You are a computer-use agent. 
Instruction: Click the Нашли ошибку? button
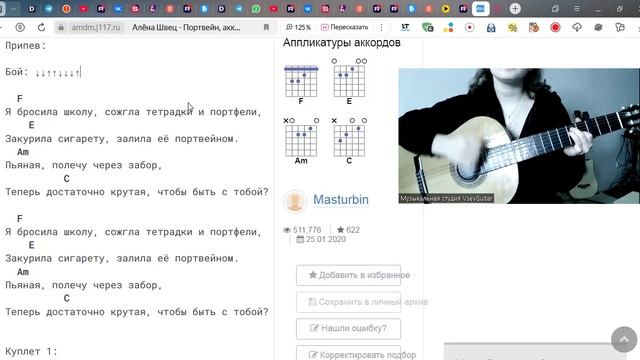coord(349,329)
